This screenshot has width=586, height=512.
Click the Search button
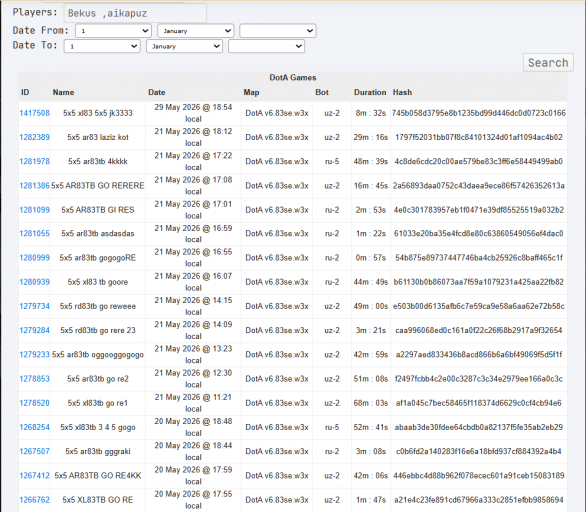pyautogui.click(x=548, y=62)
